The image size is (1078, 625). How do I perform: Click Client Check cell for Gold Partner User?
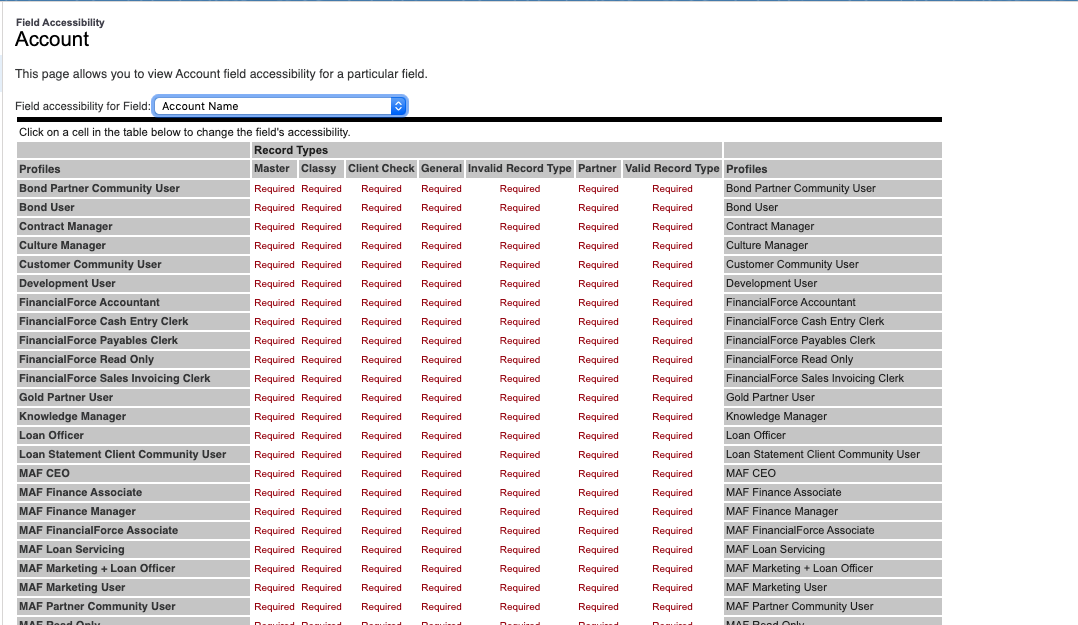point(382,397)
